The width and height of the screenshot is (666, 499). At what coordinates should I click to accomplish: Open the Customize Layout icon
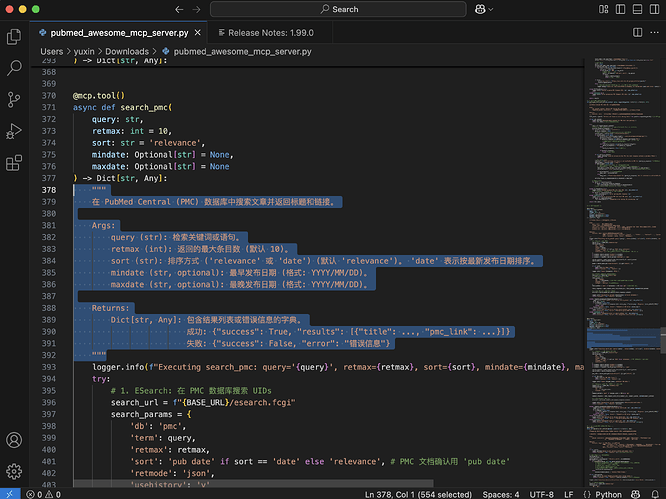[x=604, y=9]
